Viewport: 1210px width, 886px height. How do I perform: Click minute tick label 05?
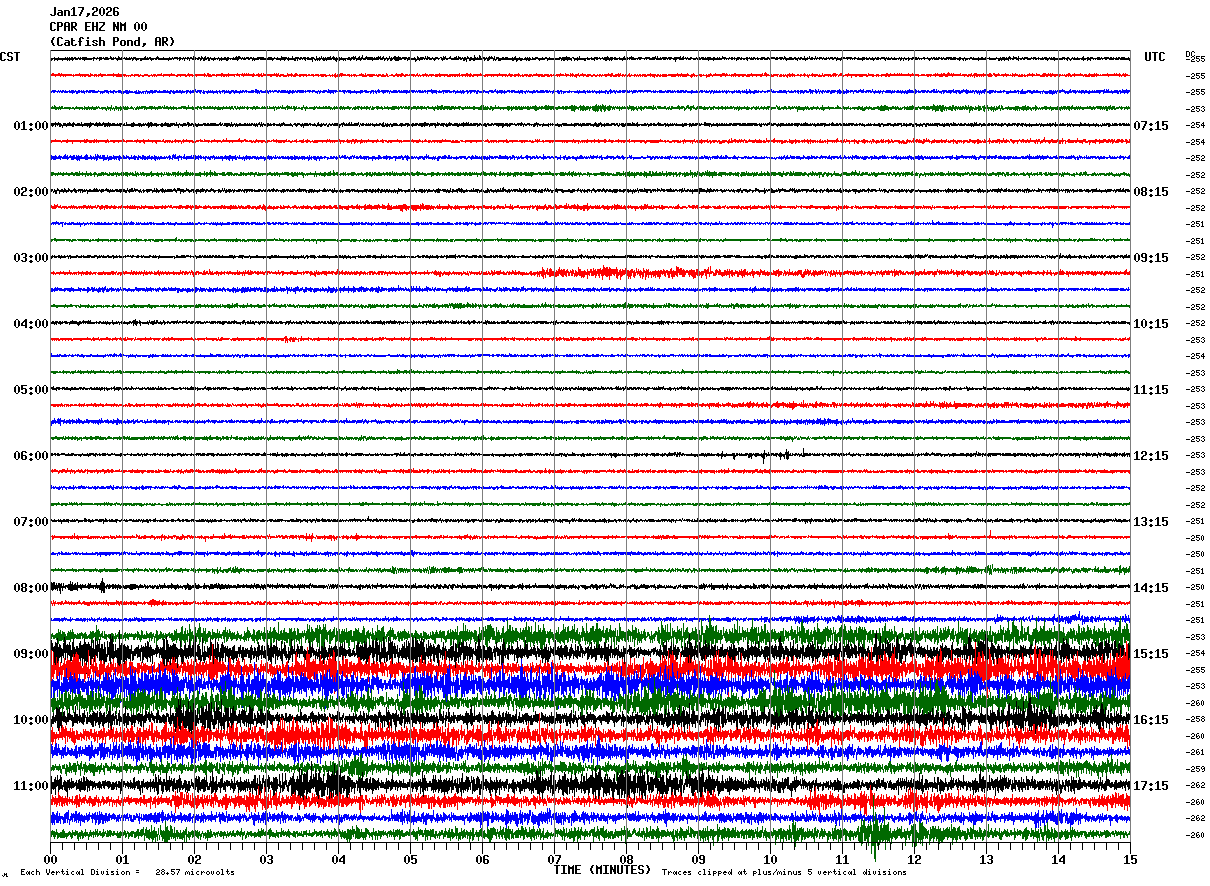point(411,859)
